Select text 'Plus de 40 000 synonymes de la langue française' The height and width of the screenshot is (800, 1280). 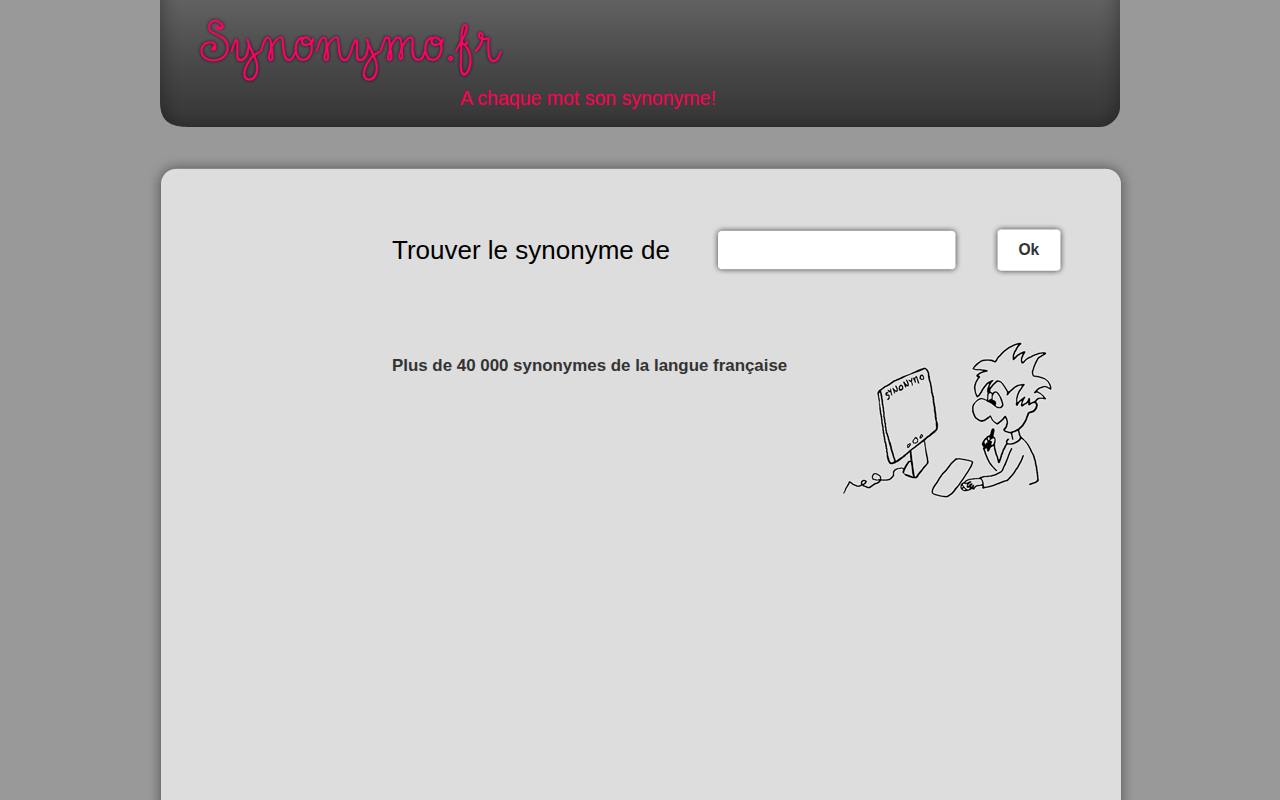[x=589, y=365]
